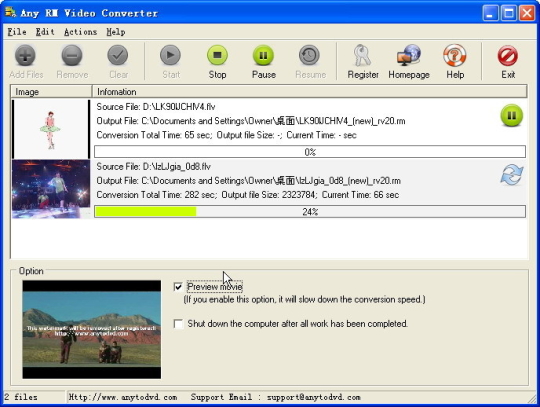
Task: Select the stage dancer thumbnail image
Action: (x=51, y=189)
